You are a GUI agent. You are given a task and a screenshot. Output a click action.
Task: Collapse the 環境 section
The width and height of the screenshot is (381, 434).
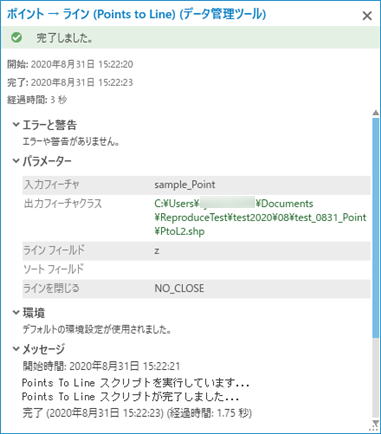(x=16, y=313)
